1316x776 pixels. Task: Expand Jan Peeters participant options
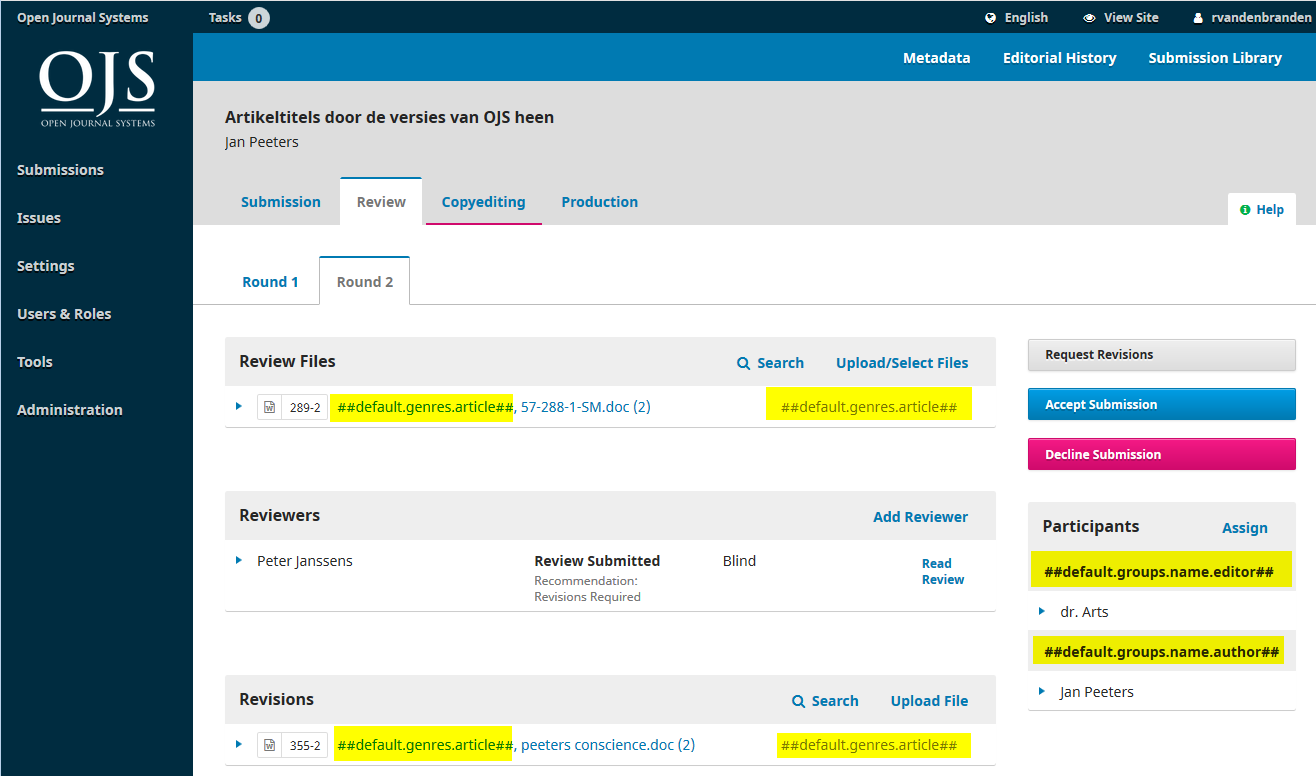click(1042, 691)
